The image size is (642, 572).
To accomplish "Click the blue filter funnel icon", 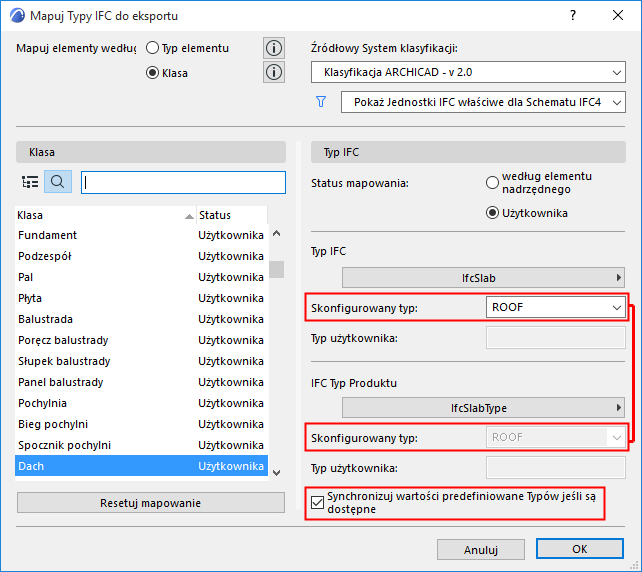I will 321,101.
